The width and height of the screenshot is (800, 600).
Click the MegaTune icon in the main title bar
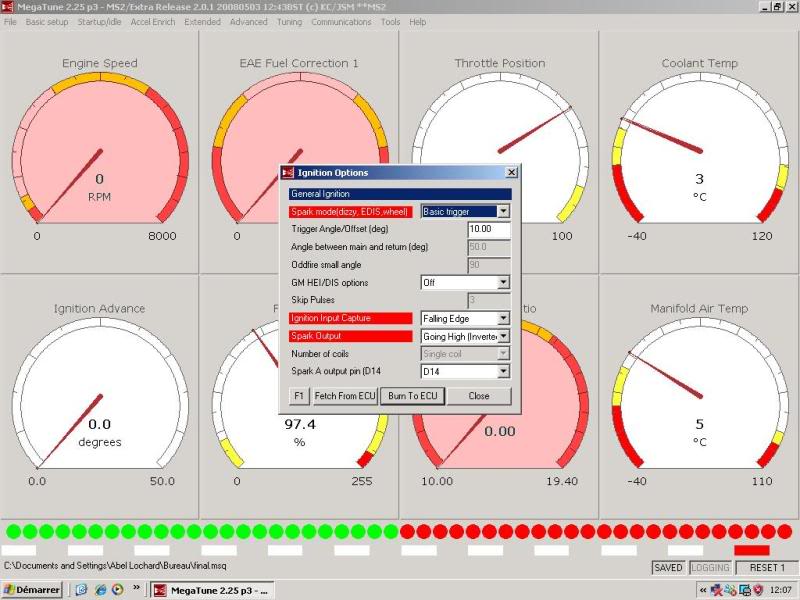tap(7, 7)
